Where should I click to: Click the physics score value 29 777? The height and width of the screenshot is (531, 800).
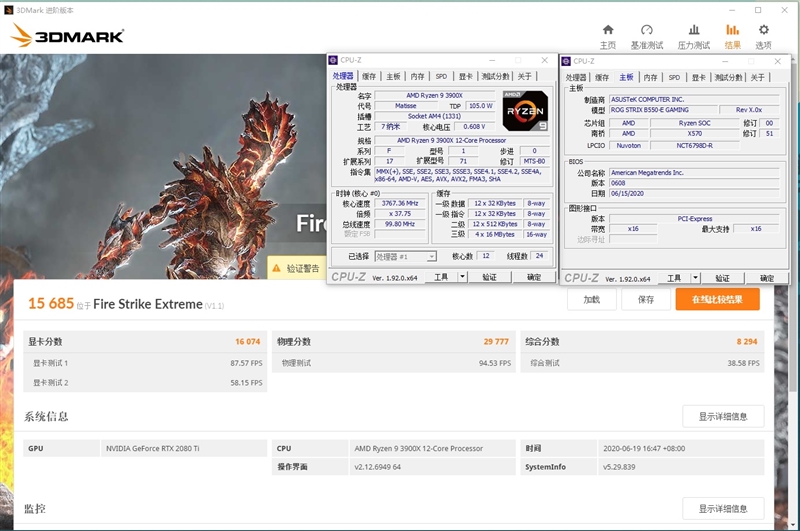click(496, 342)
